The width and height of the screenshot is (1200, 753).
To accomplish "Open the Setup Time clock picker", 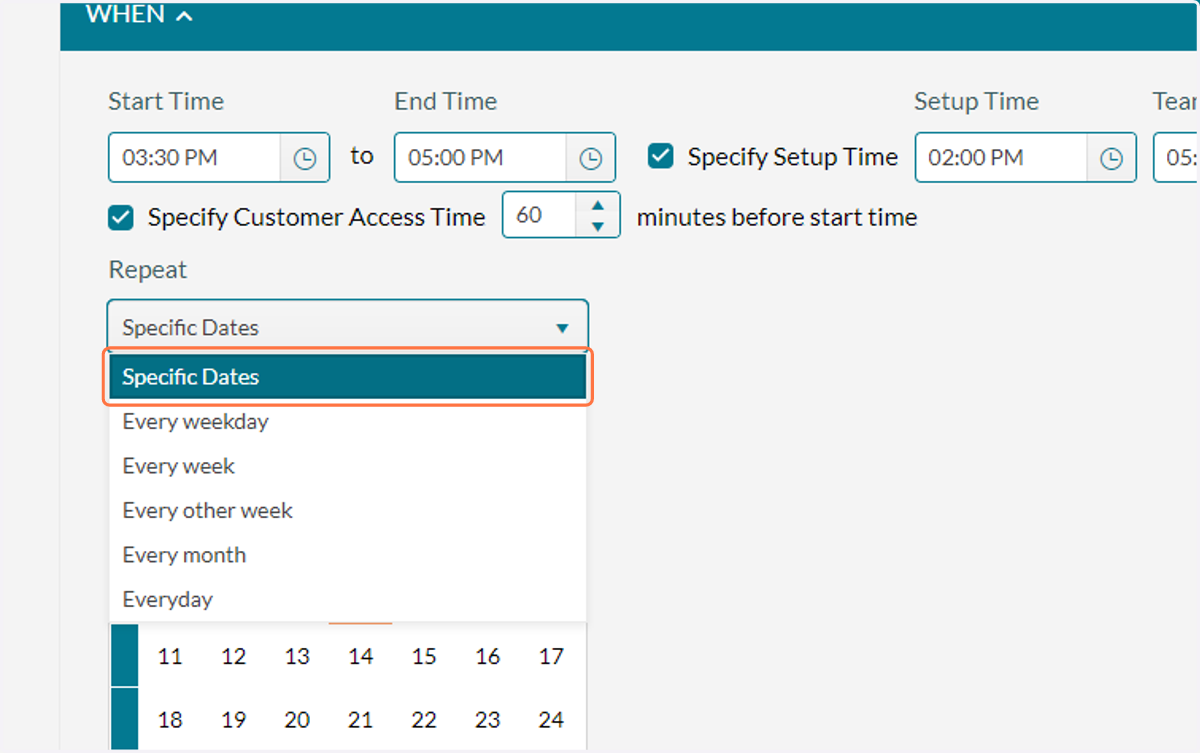I will click(x=1111, y=158).
